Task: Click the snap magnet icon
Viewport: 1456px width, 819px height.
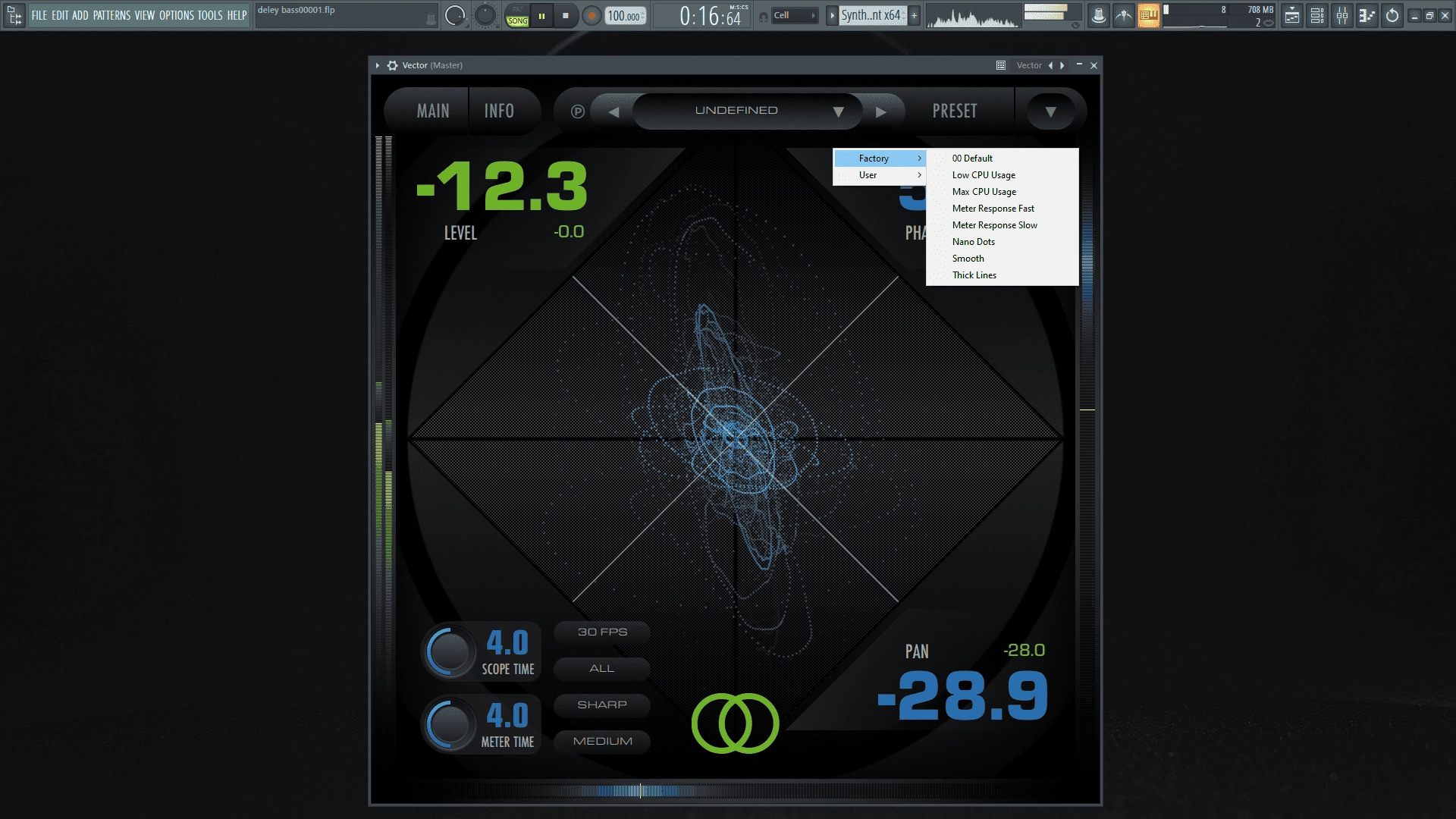Action: (x=764, y=16)
